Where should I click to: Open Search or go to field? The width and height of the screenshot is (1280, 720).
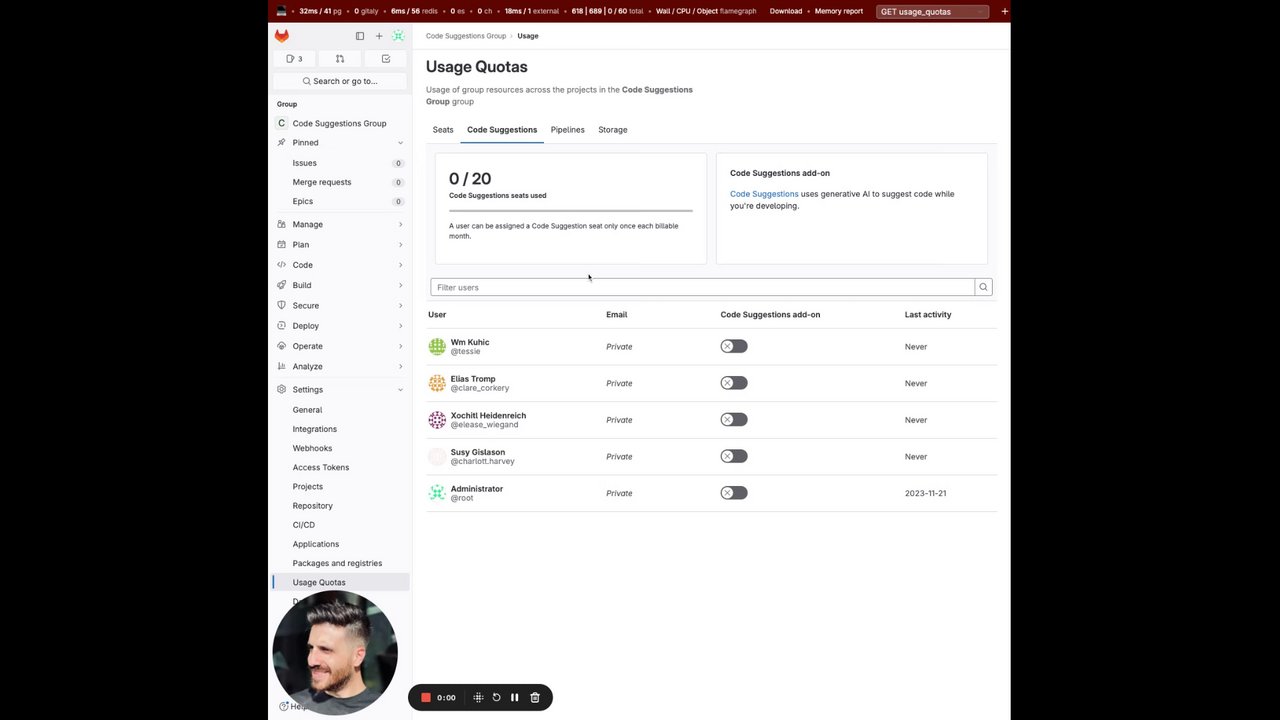pyautogui.click(x=340, y=81)
